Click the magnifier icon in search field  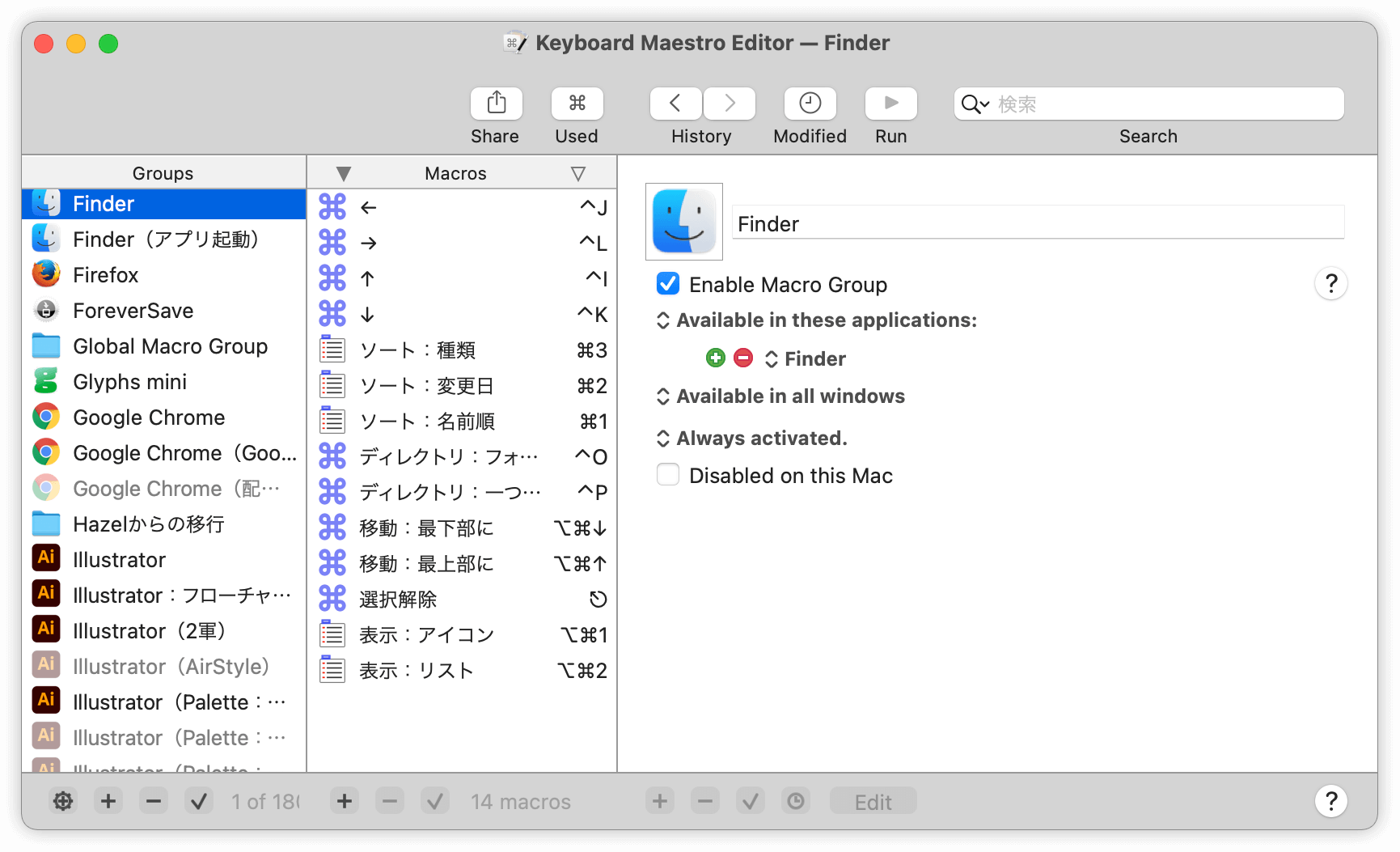pos(975,104)
